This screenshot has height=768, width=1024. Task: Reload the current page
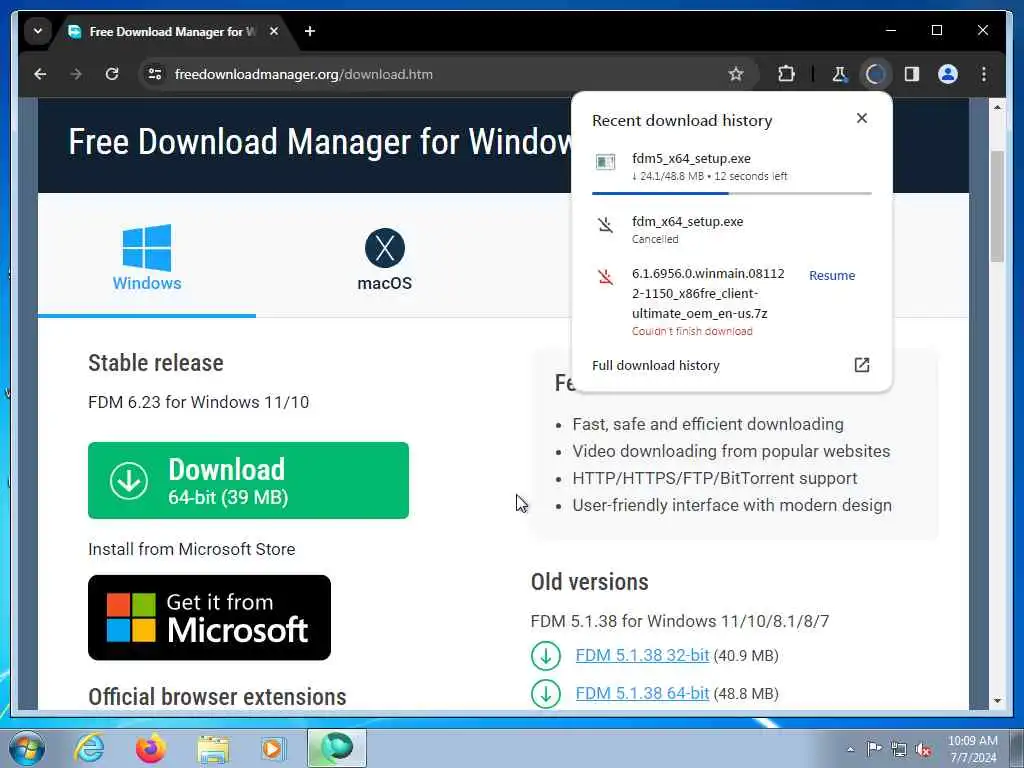point(112,74)
